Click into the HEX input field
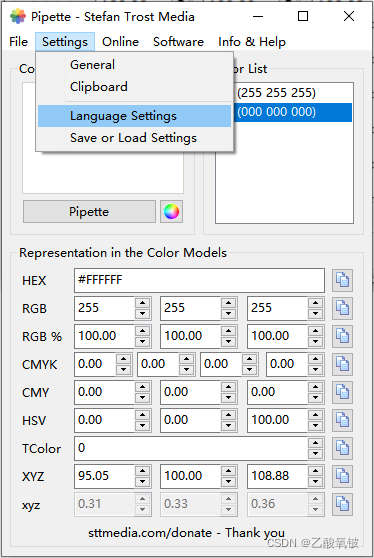The image size is (374, 558). pyautogui.click(x=199, y=280)
